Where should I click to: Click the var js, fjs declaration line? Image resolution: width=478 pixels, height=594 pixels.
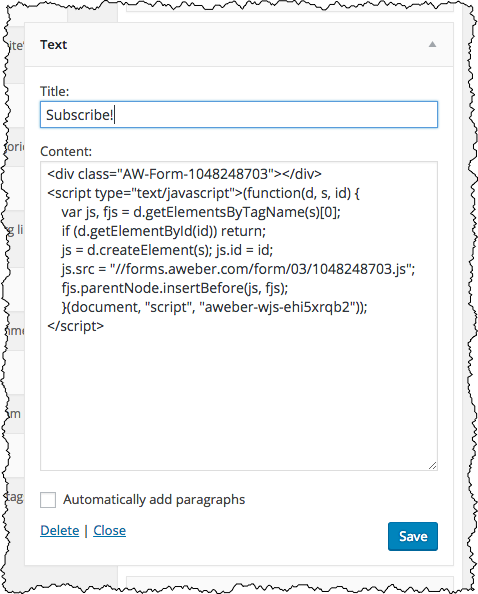click(201, 212)
